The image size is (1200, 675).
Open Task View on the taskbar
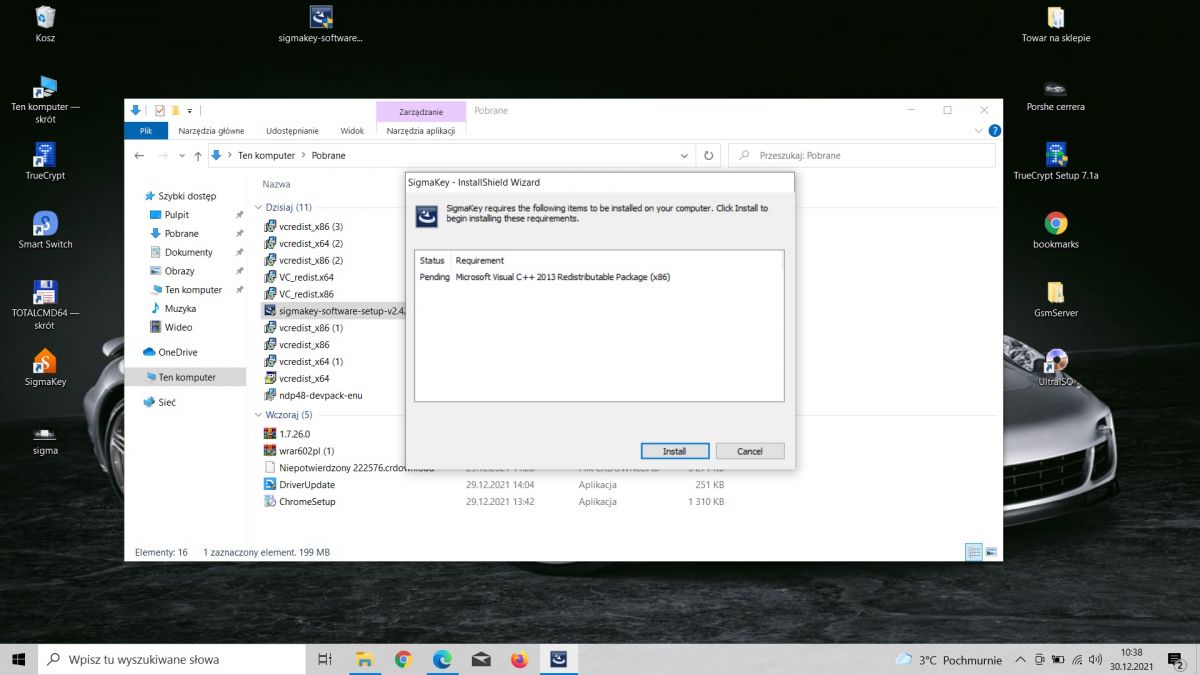(x=325, y=659)
